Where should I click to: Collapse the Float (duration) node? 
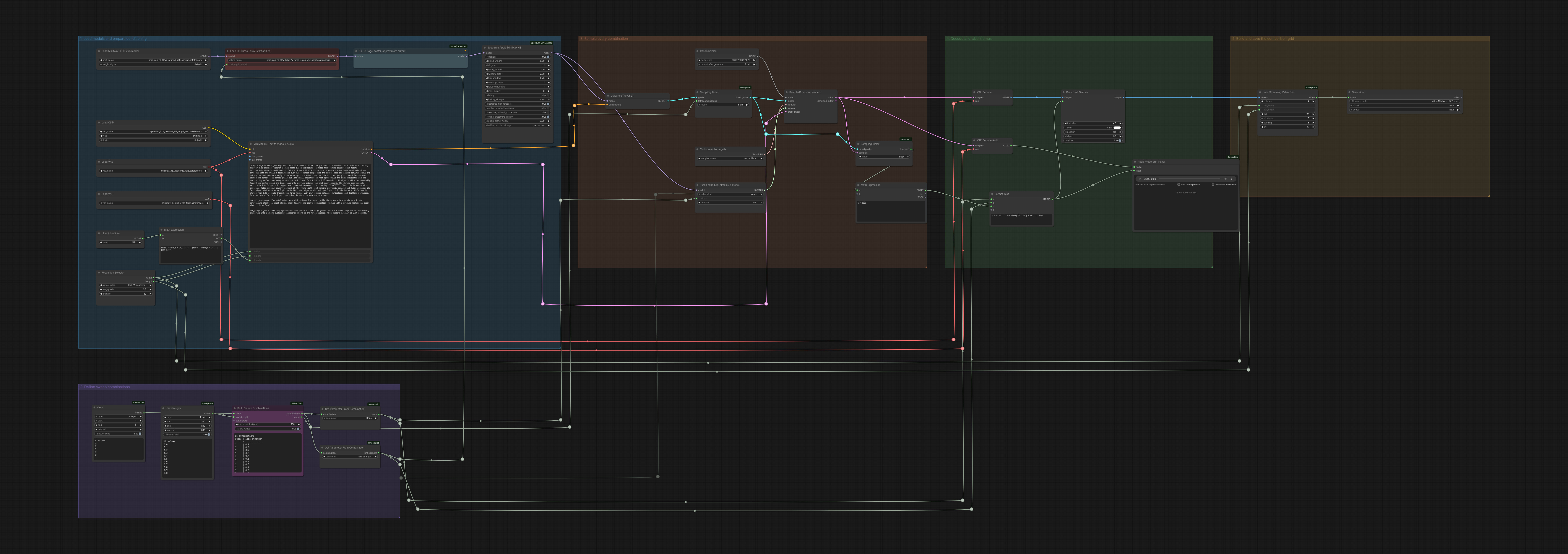99,233
